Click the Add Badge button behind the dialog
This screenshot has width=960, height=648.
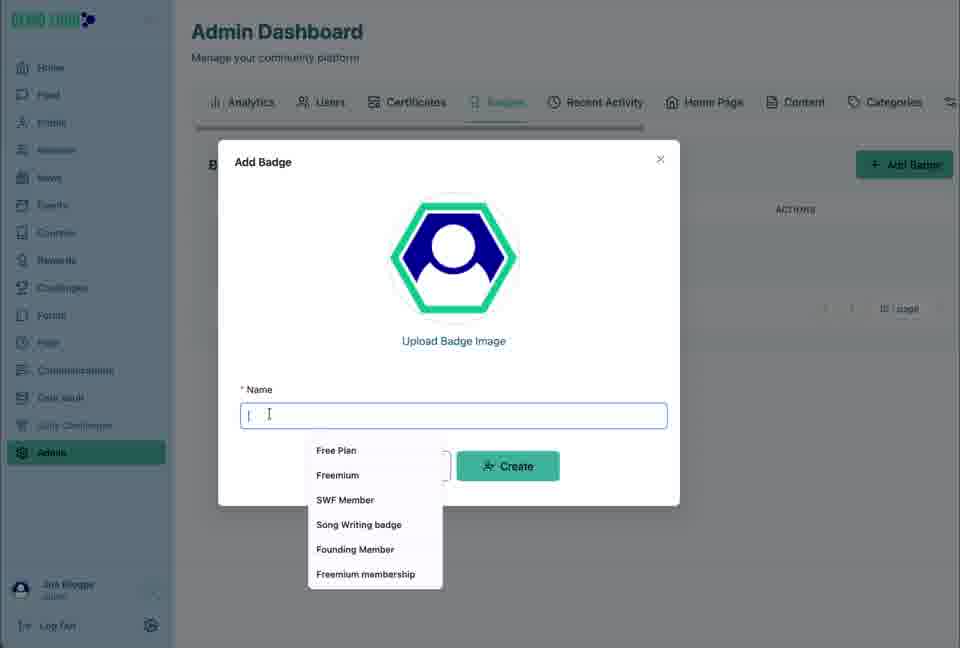click(x=904, y=165)
